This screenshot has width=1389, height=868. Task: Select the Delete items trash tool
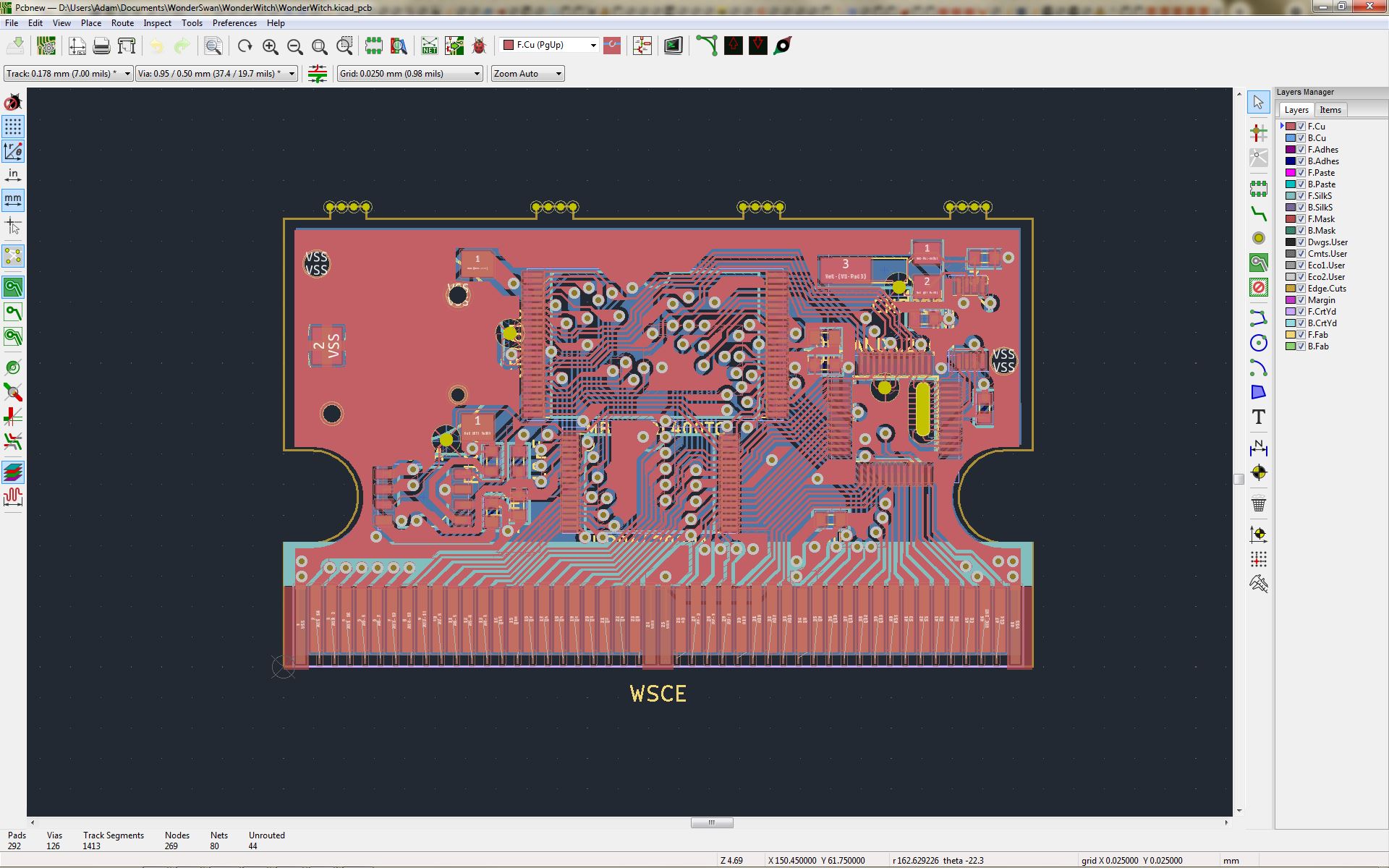point(1258,504)
